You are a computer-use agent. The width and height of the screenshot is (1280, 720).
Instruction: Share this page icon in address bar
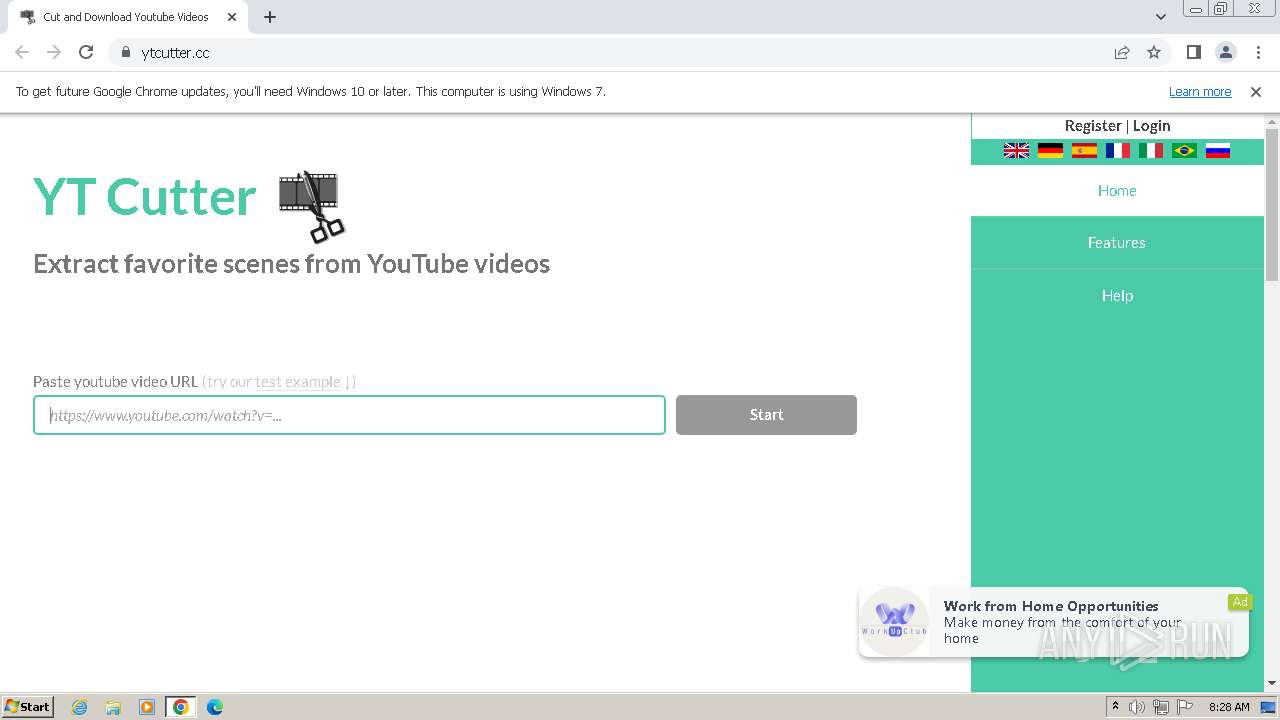click(1122, 52)
